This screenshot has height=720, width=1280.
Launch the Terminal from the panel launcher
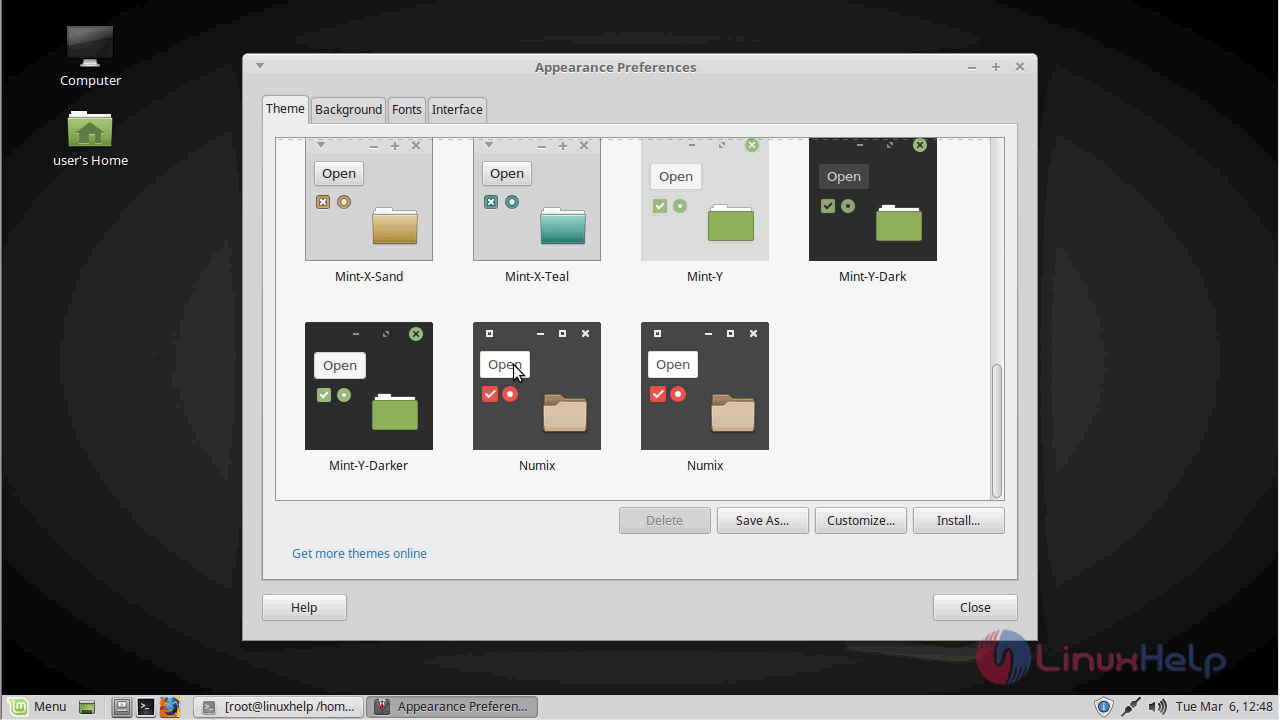click(146, 707)
